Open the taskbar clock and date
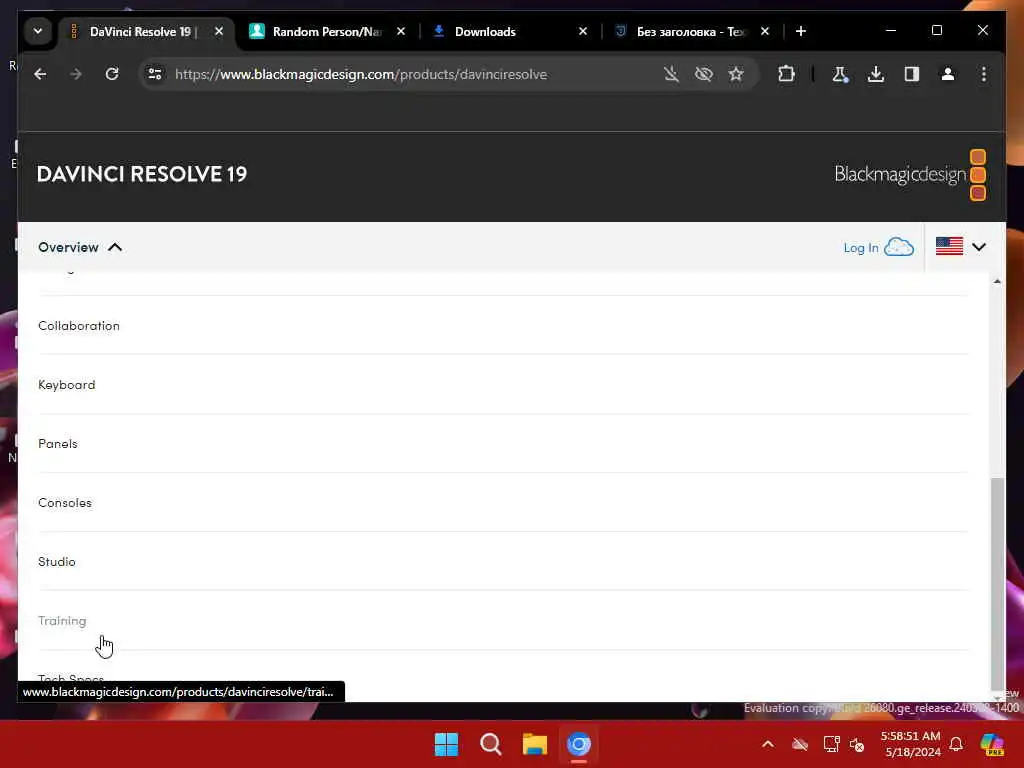This screenshot has height=768, width=1024. coord(911,744)
